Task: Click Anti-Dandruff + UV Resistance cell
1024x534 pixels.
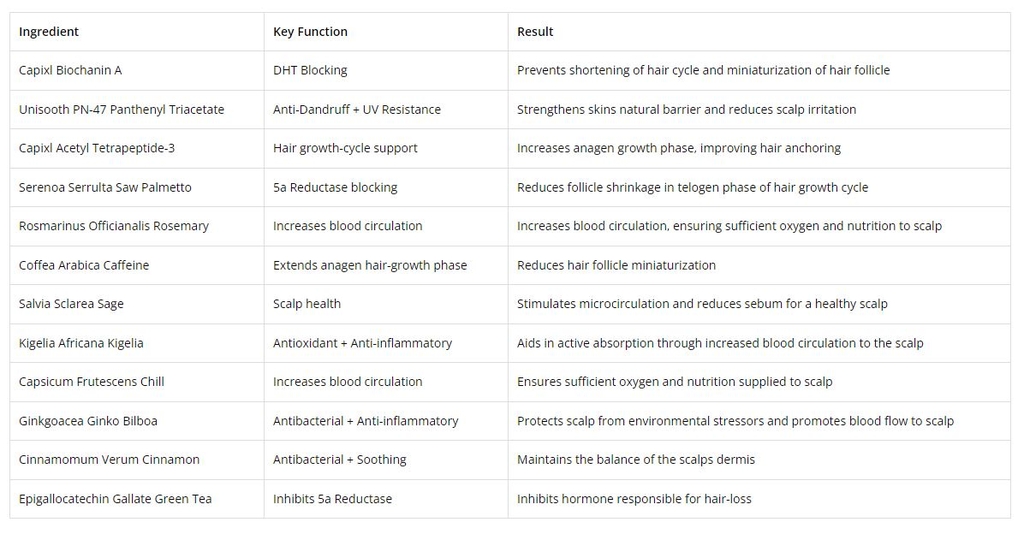Action: pos(356,109)
